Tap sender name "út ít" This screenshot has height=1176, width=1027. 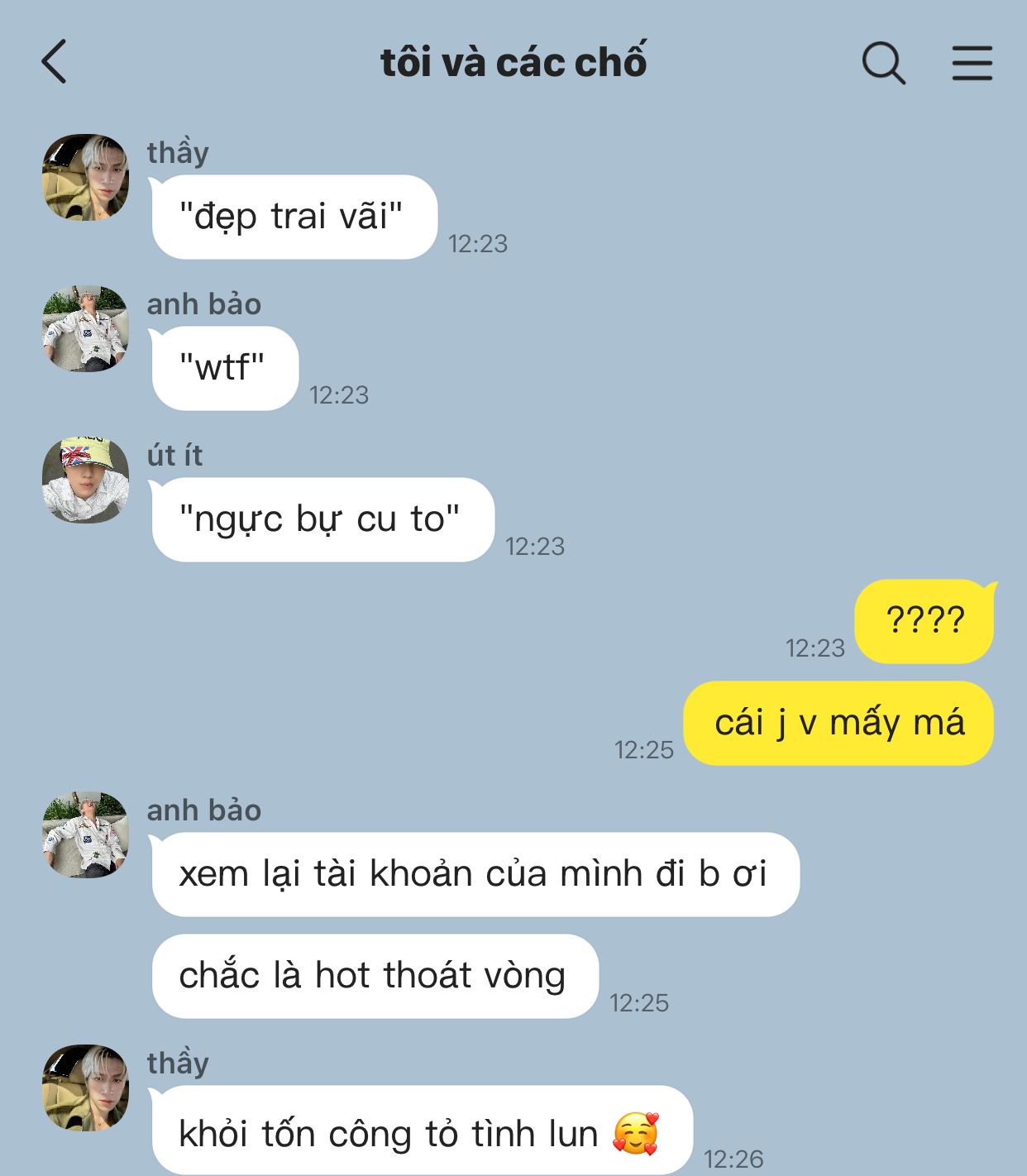[x=174, y=455]
